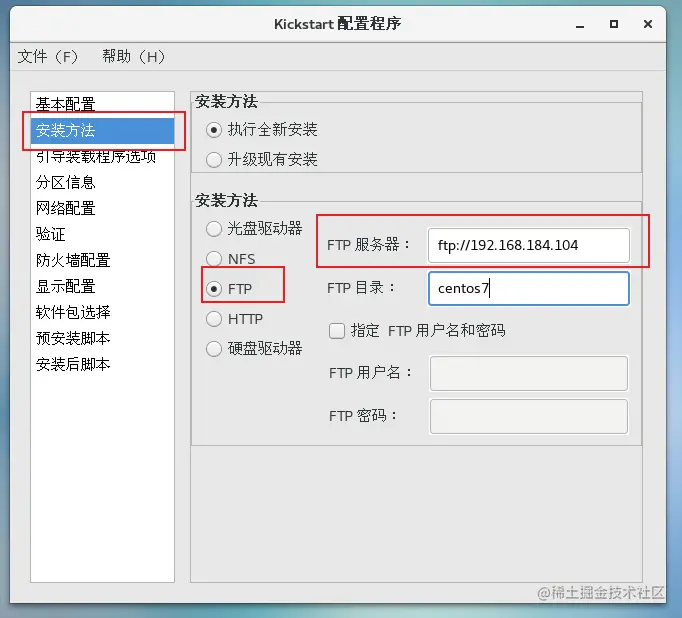Maximize the Kickstart window
Screen dimensions: 682x618
[x=614, y=24]
